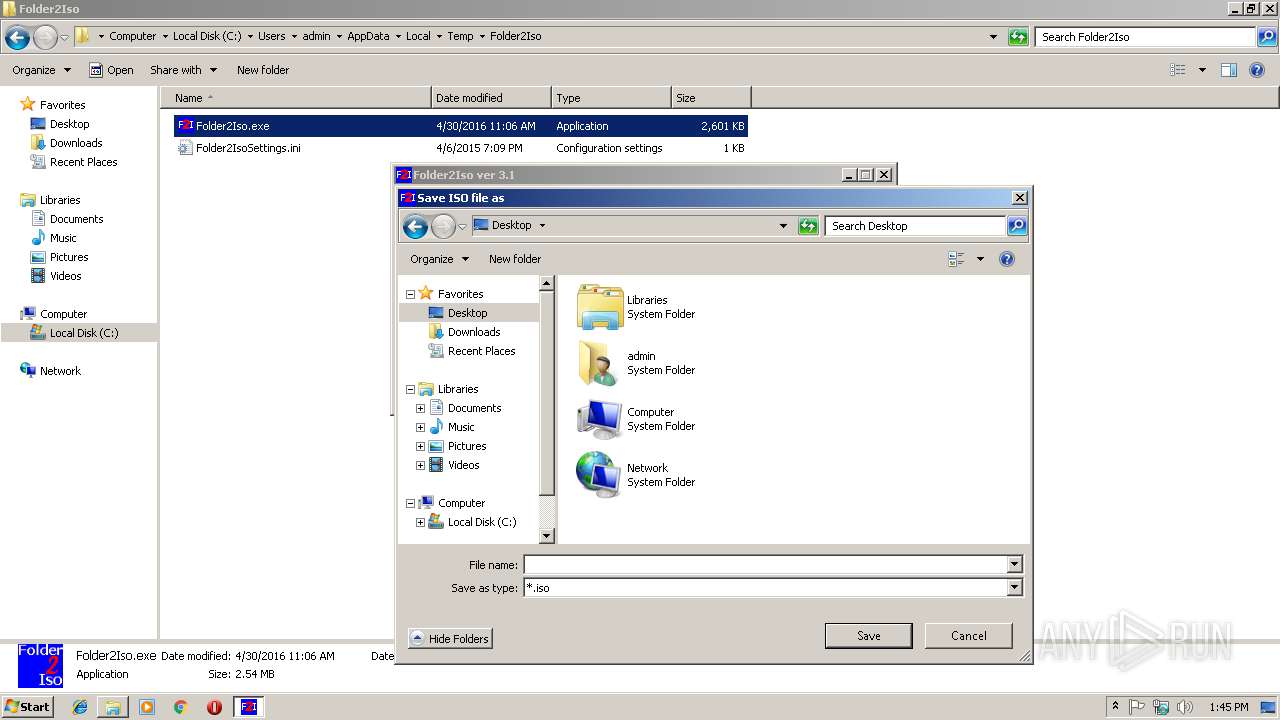1280x720 pixels.
Task: Expand Local Disk (C:) in the dialog tree
Action: pyautogui.click(x=420, y=522)
